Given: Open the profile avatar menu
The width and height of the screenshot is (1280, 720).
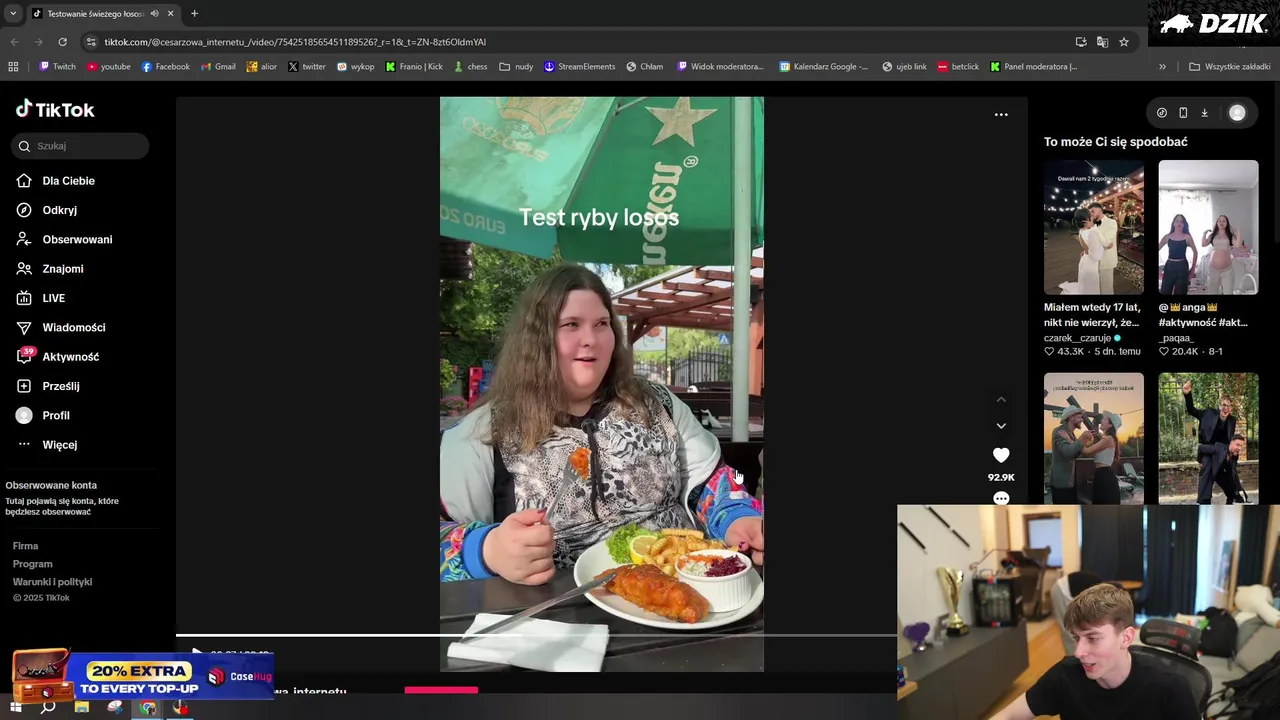Looking at the screenshot, I should tap(1237, 113).
